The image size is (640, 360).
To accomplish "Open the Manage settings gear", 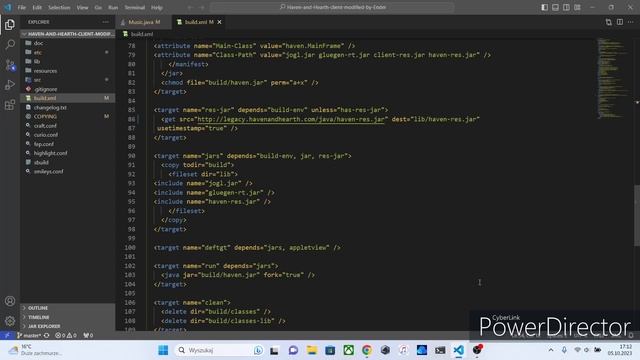I will coord(10,321).
